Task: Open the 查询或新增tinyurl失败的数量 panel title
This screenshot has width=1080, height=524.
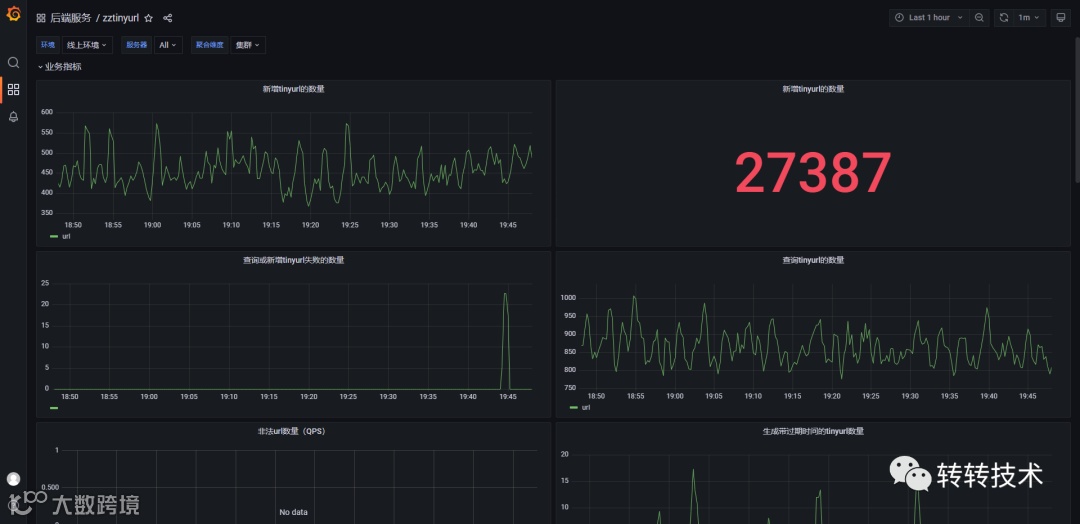Action: pos(293,260)
